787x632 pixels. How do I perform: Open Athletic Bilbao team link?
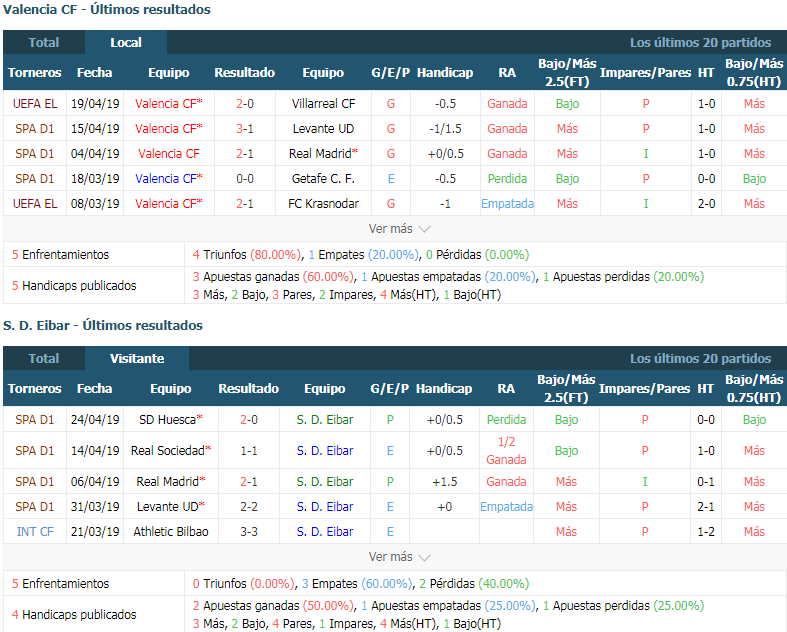[171, 532]
